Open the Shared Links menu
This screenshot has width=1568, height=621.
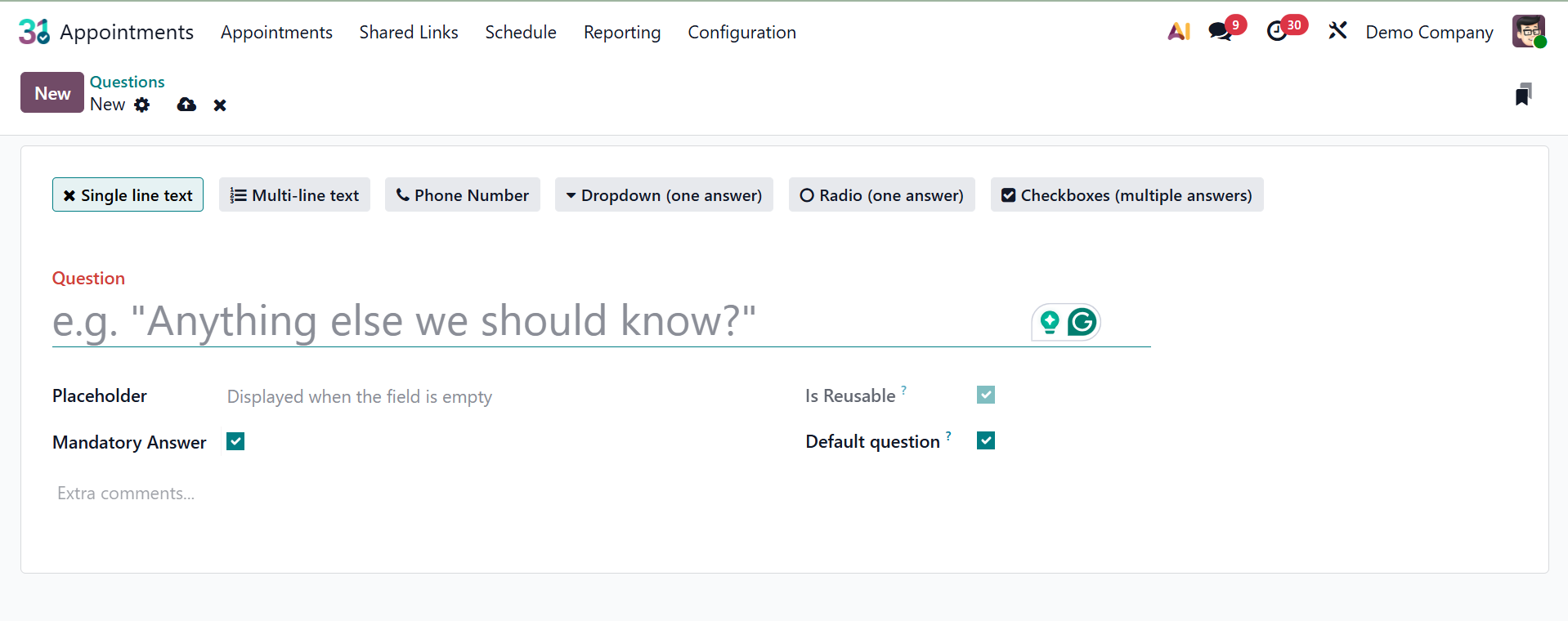(409, 32)
